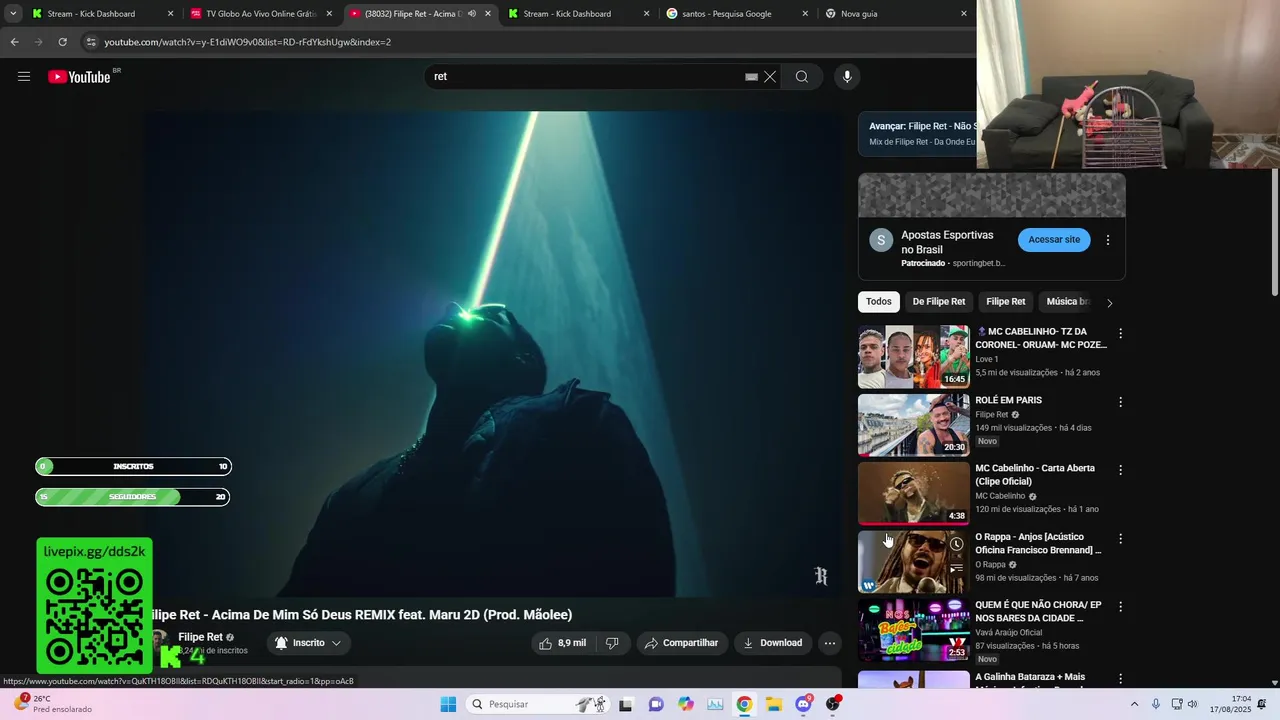Image resolution: width=1280 pixels, height=720 pixels.
Task: Clear the search box with X icon
Action: [x=770, y=77]
